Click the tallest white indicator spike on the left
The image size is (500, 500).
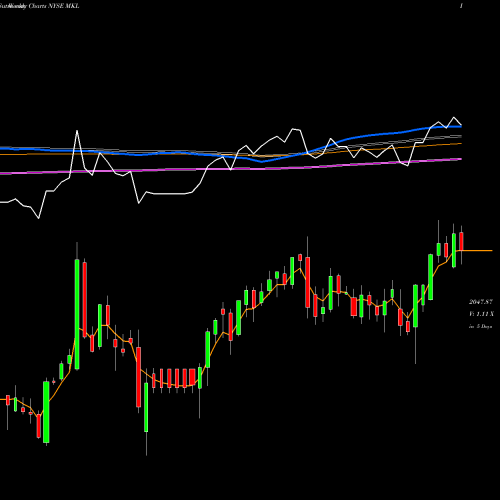pyautogui.click(x=77, y=132)
